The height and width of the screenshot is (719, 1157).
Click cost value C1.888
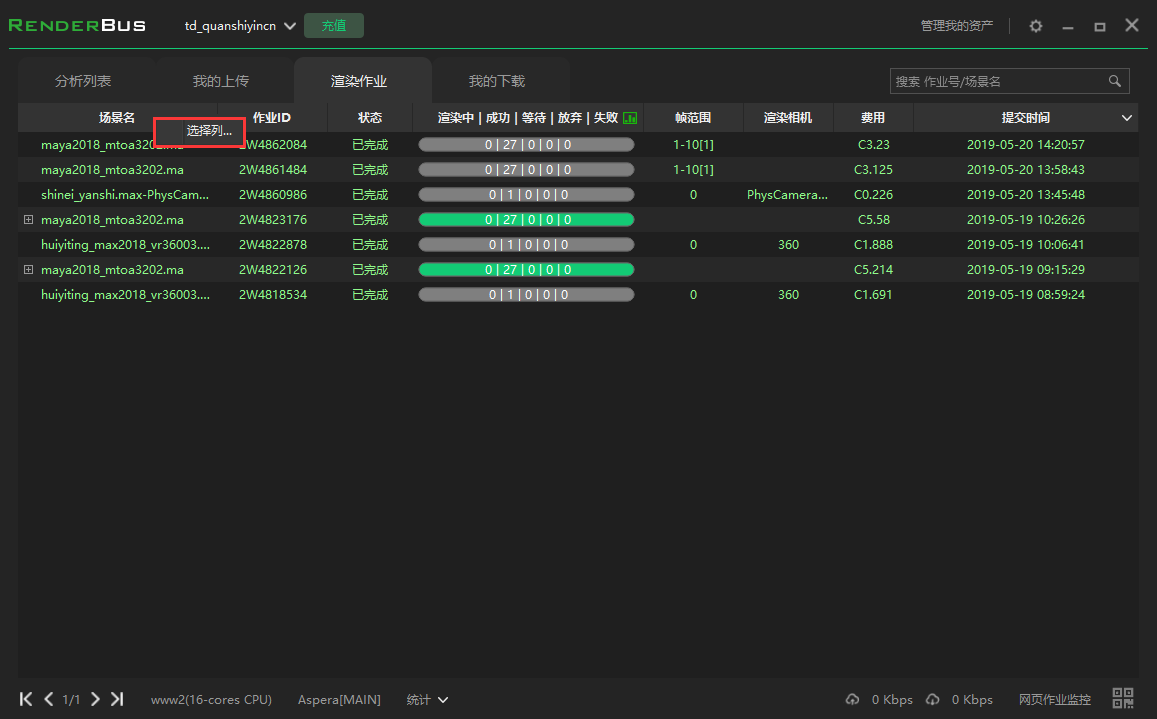874,244
